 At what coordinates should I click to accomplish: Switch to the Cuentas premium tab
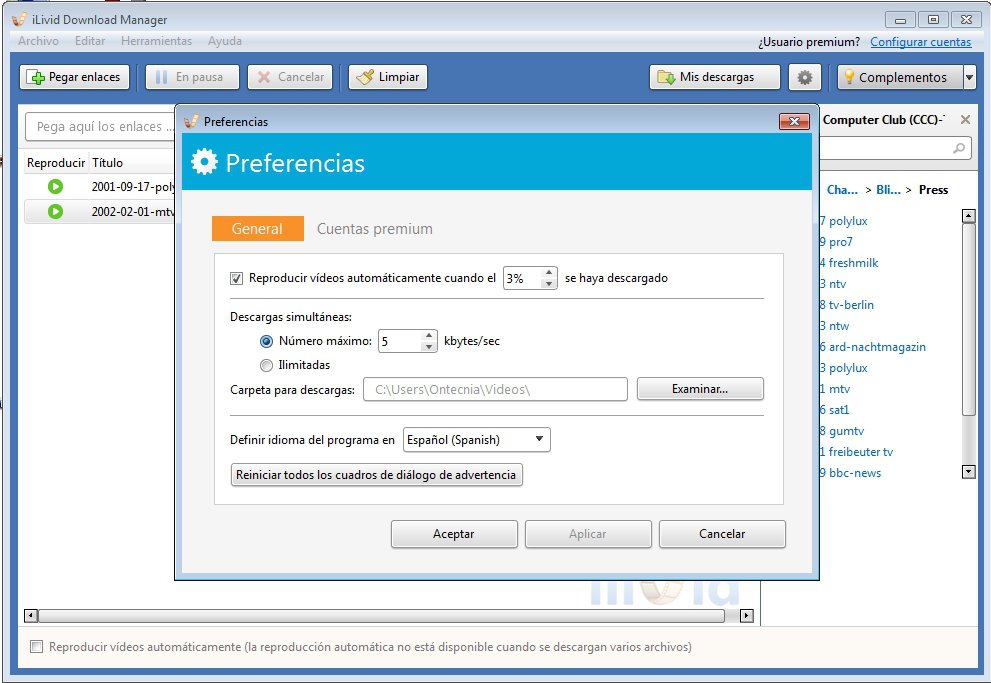tap(375, 229)
